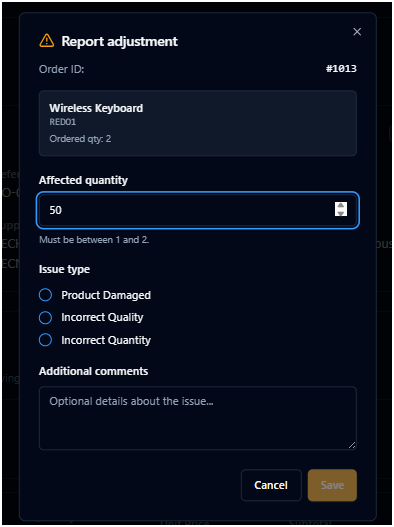Select the Incorrect Quantity radio button
The height and width of the screenshot is (527, 394).
pyautogui.click(x=45, y=340)
